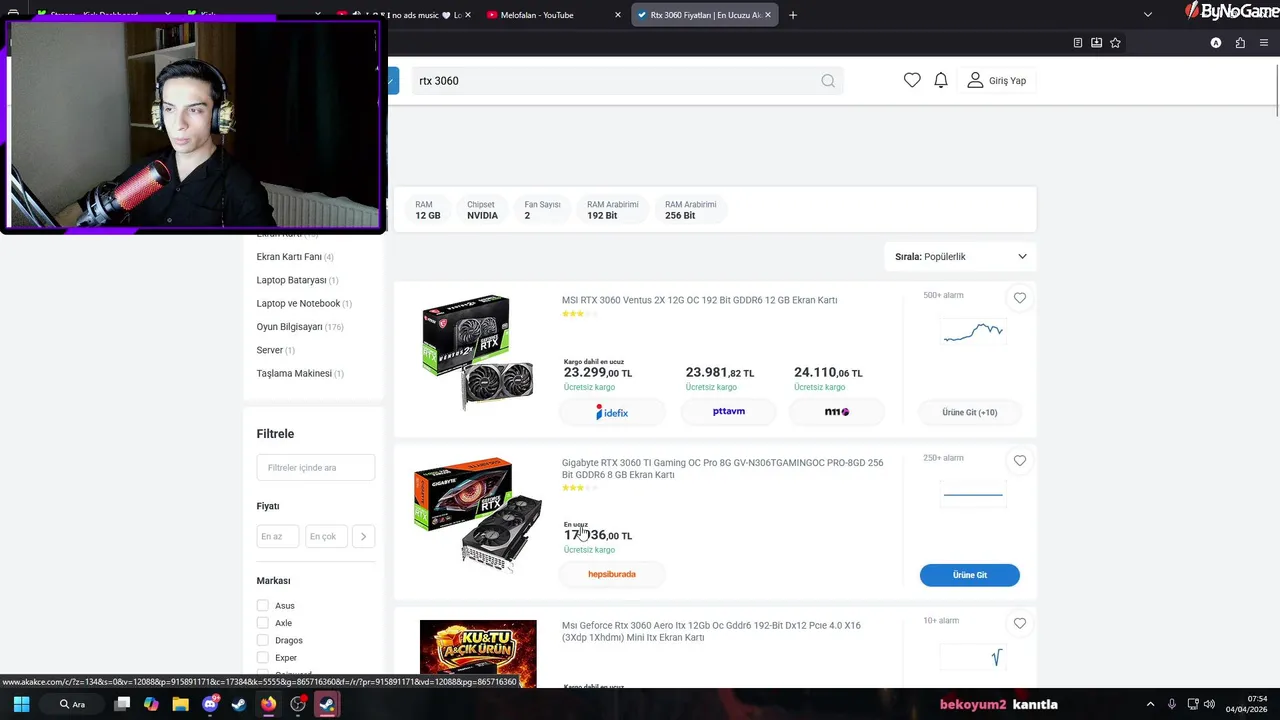The width and height of the screenshot is (1280, 720).
Task: Check the Exper brand checkbox
Action: pyautogui.click(x=262, y=658)
